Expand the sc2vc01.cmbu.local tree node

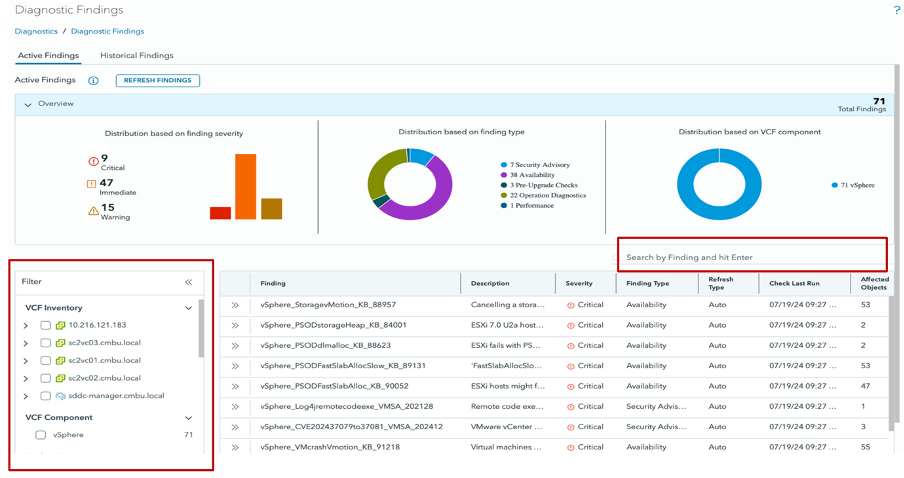26,361
